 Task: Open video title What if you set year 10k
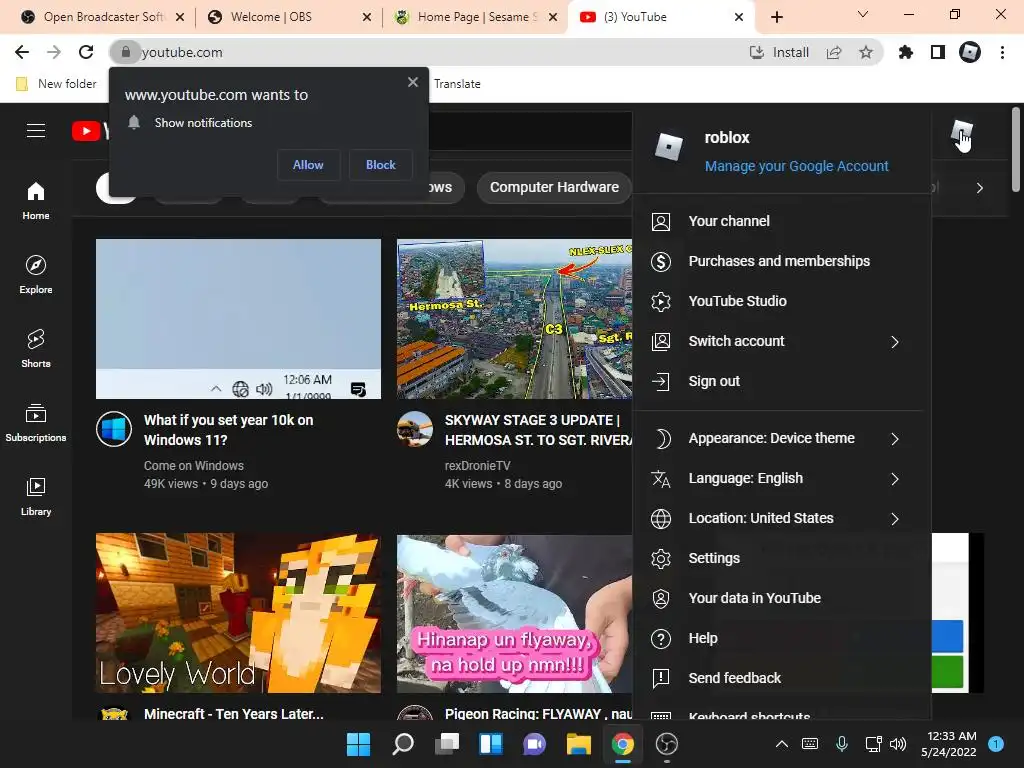229,430
